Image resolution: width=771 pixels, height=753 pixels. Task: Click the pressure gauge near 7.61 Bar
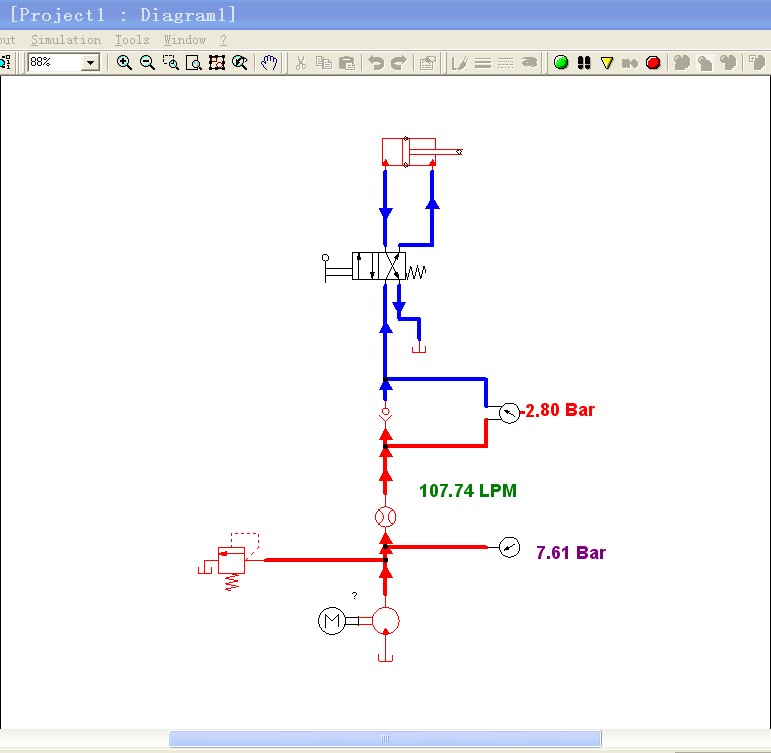tap(509, 547)
